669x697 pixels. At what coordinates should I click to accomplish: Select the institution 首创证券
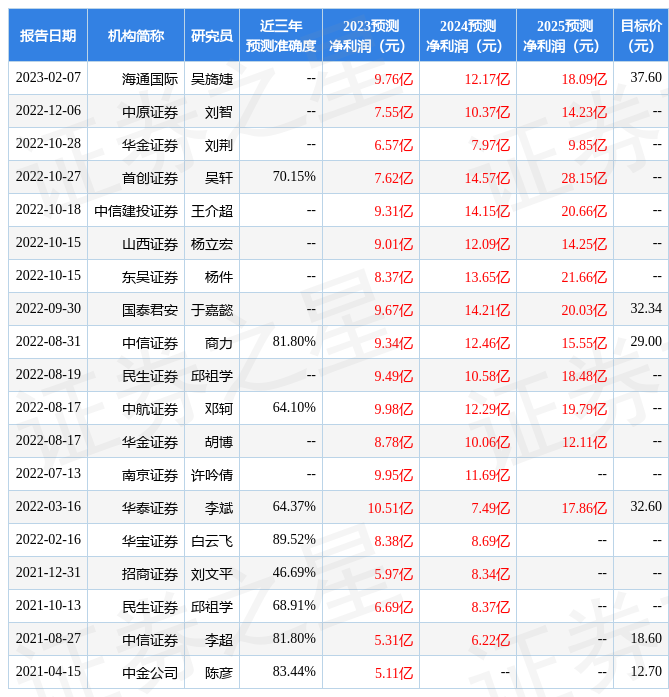150,178
